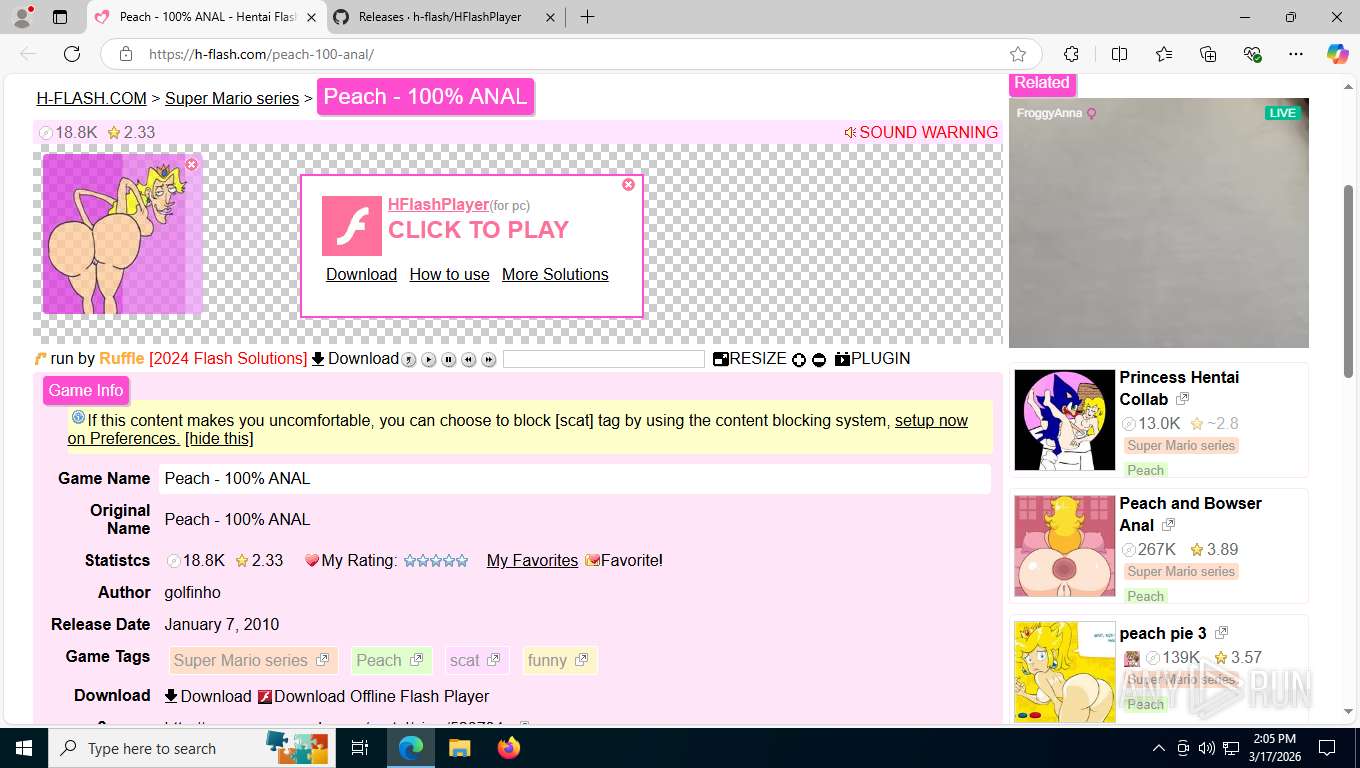Close the HFlashPlayer prompt box X
The height and width of the screenshot is (768, 1360).
628,184
